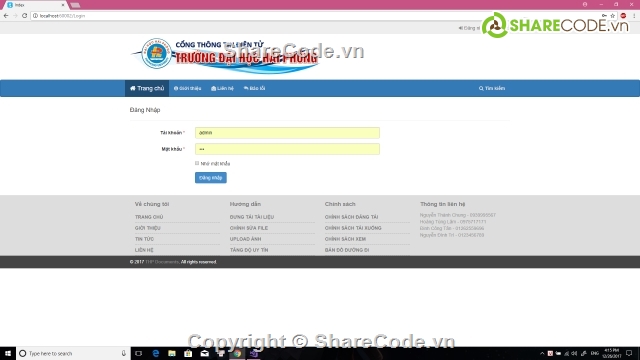Open Liên hệ menu item
The height and width of the screenshot is (360, 640).
[x=222, y=88]
